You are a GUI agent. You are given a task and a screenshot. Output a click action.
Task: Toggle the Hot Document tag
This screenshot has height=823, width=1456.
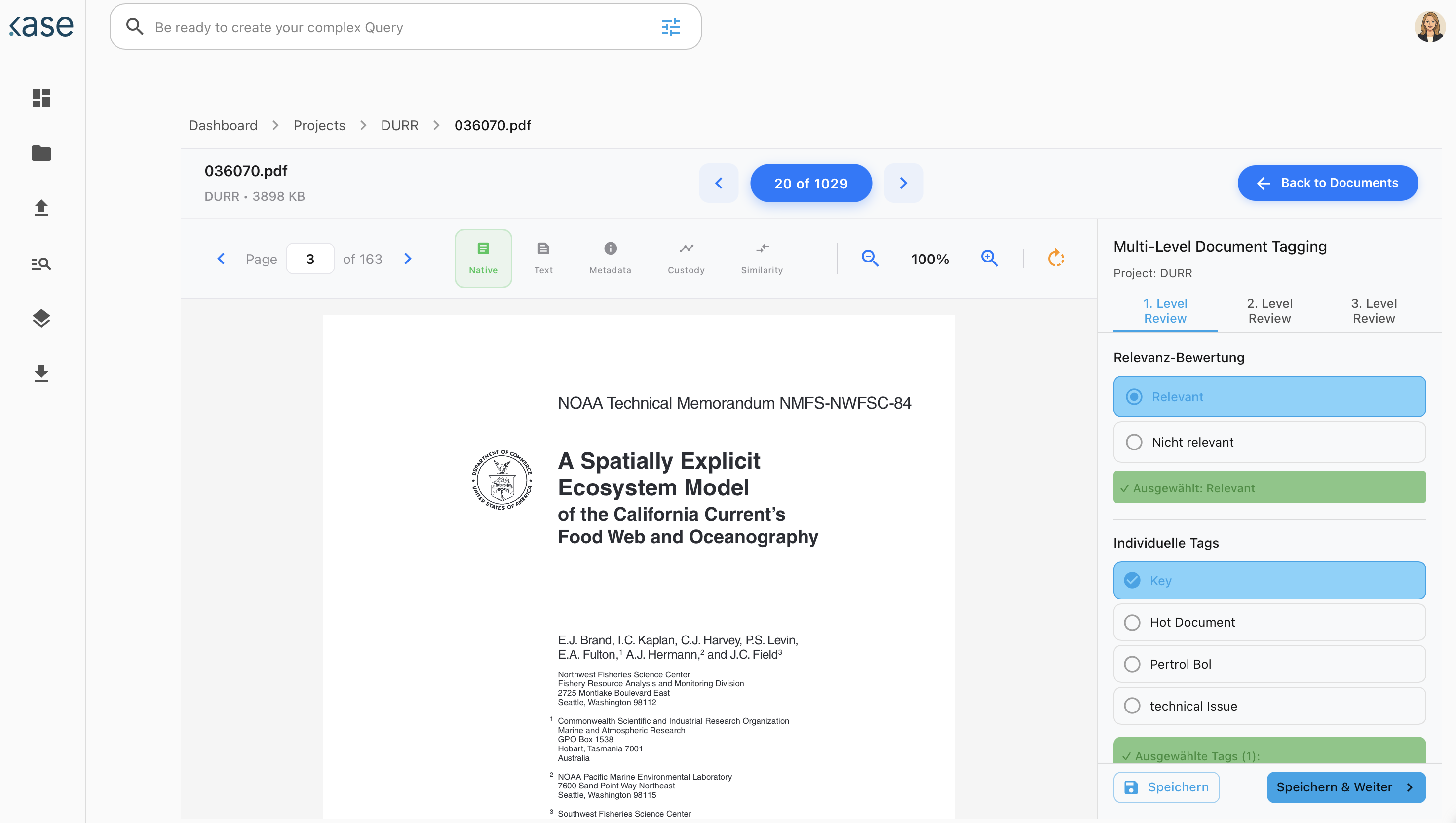coord(1269,622)
